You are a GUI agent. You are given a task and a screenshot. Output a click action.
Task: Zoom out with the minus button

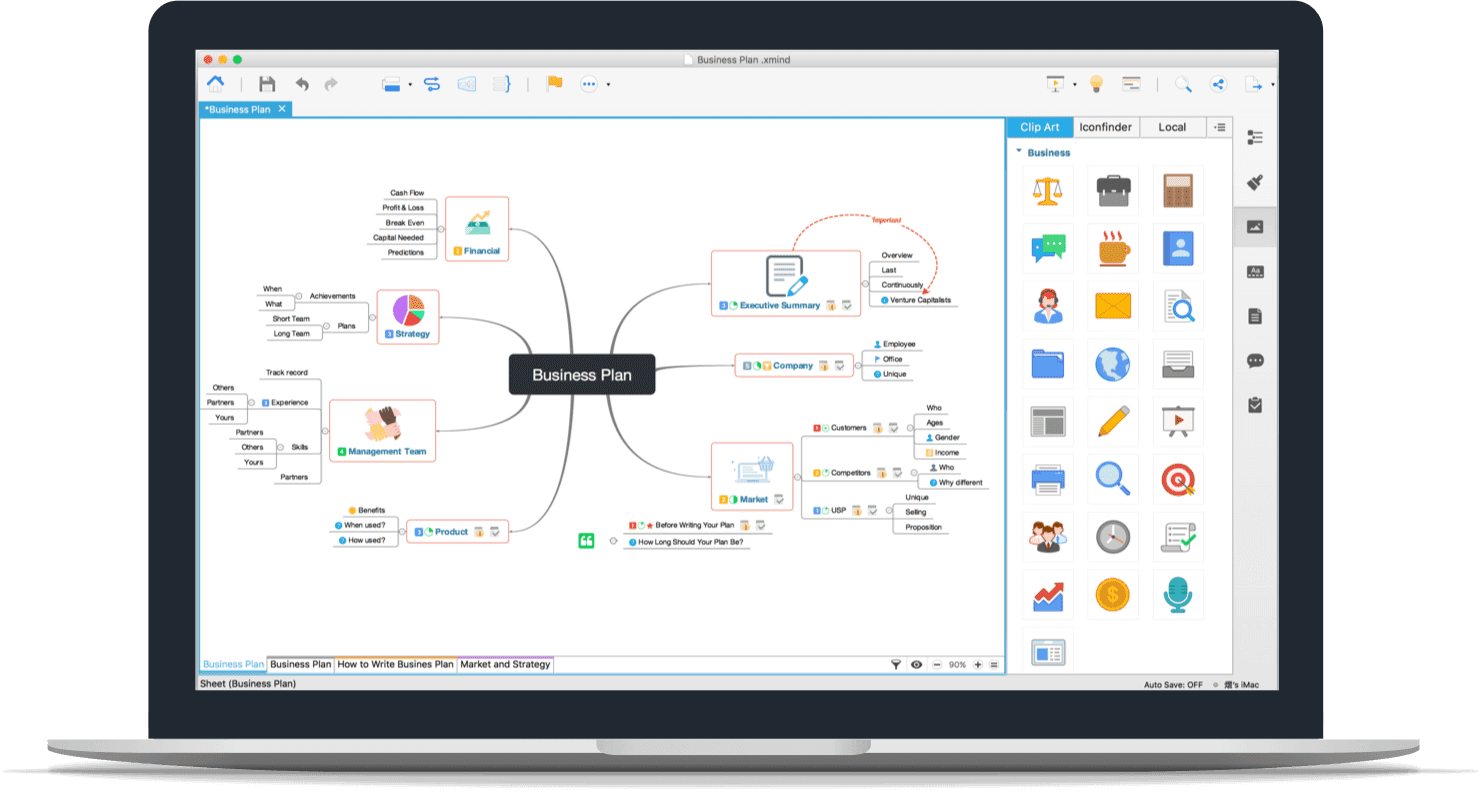[x=937, y=665]
